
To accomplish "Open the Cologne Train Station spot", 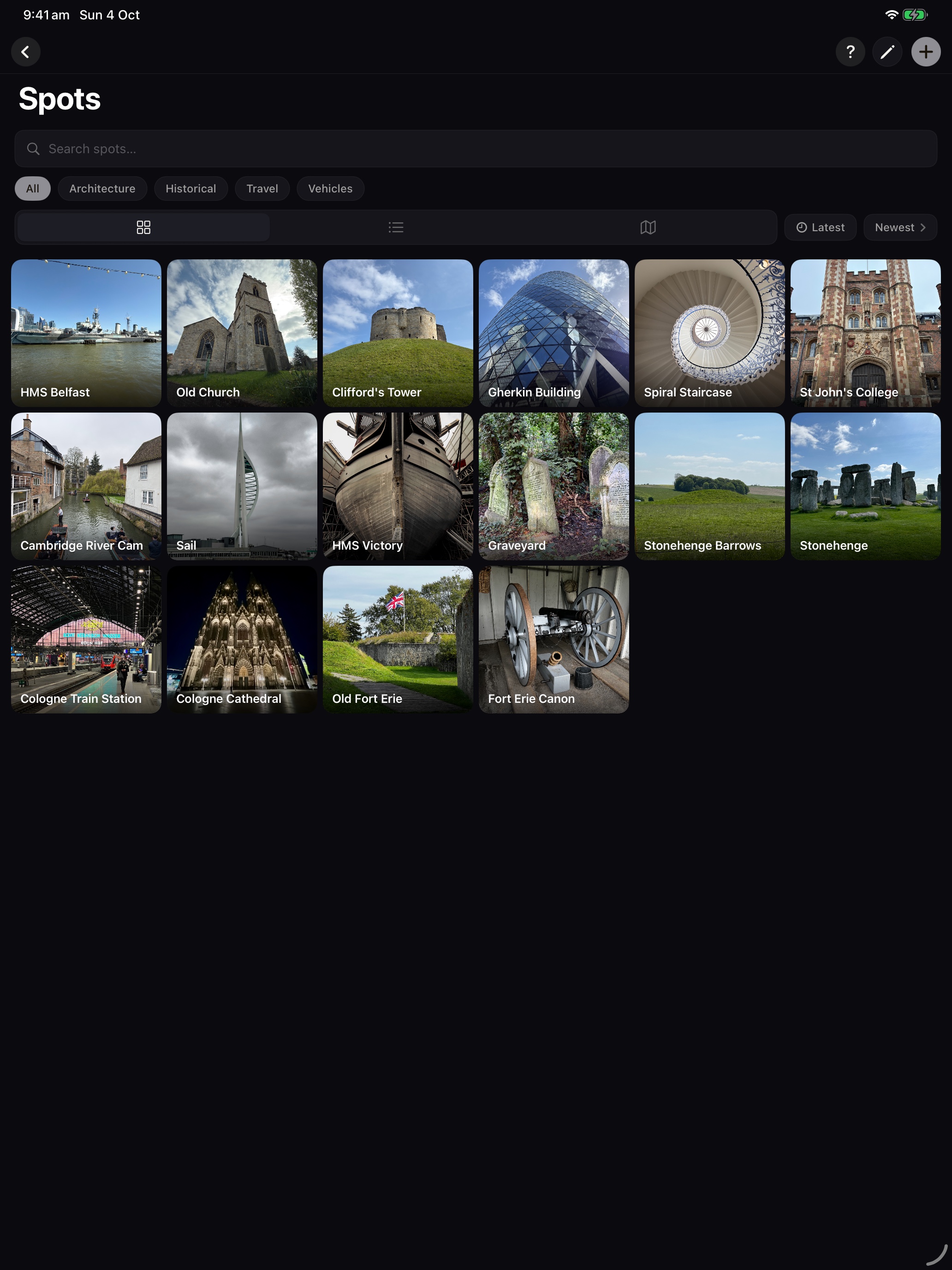I will pyautogui.click(x=86, y=640).
